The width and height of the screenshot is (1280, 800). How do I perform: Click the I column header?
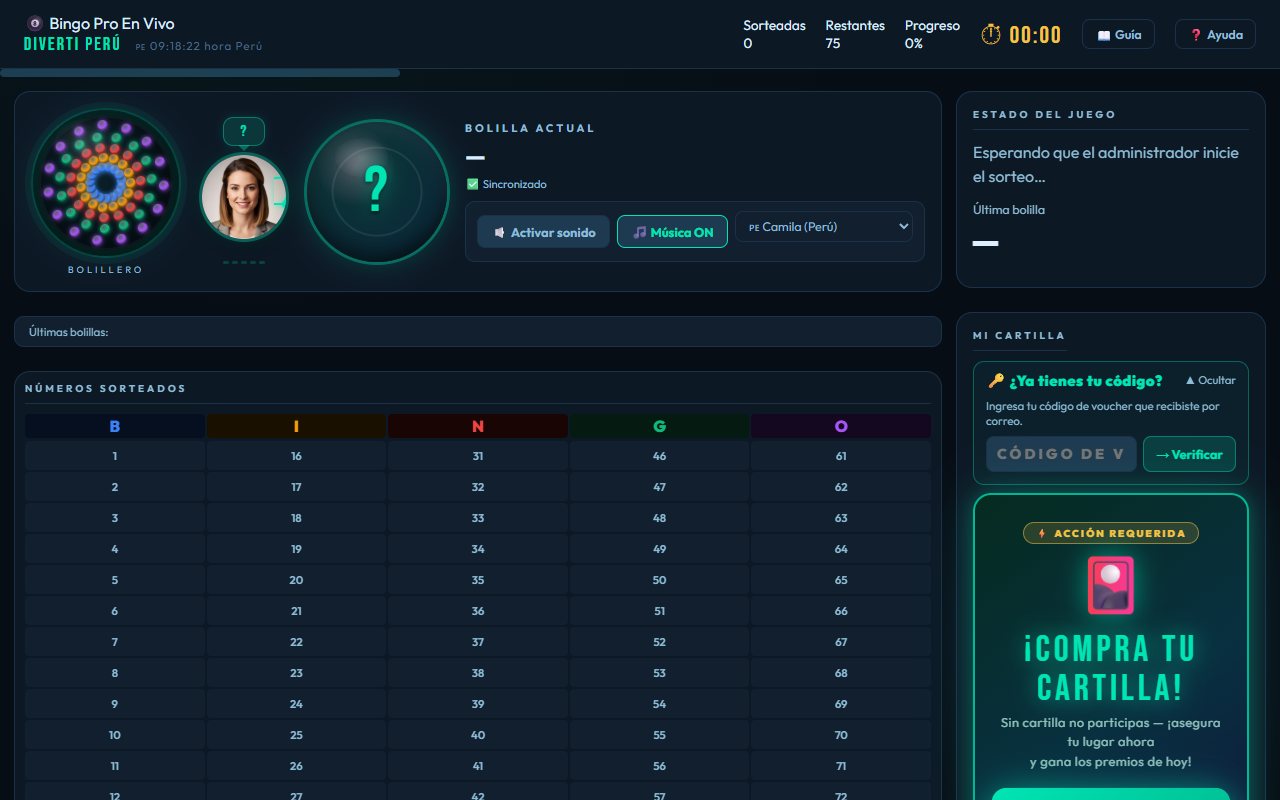pos(296,426)
